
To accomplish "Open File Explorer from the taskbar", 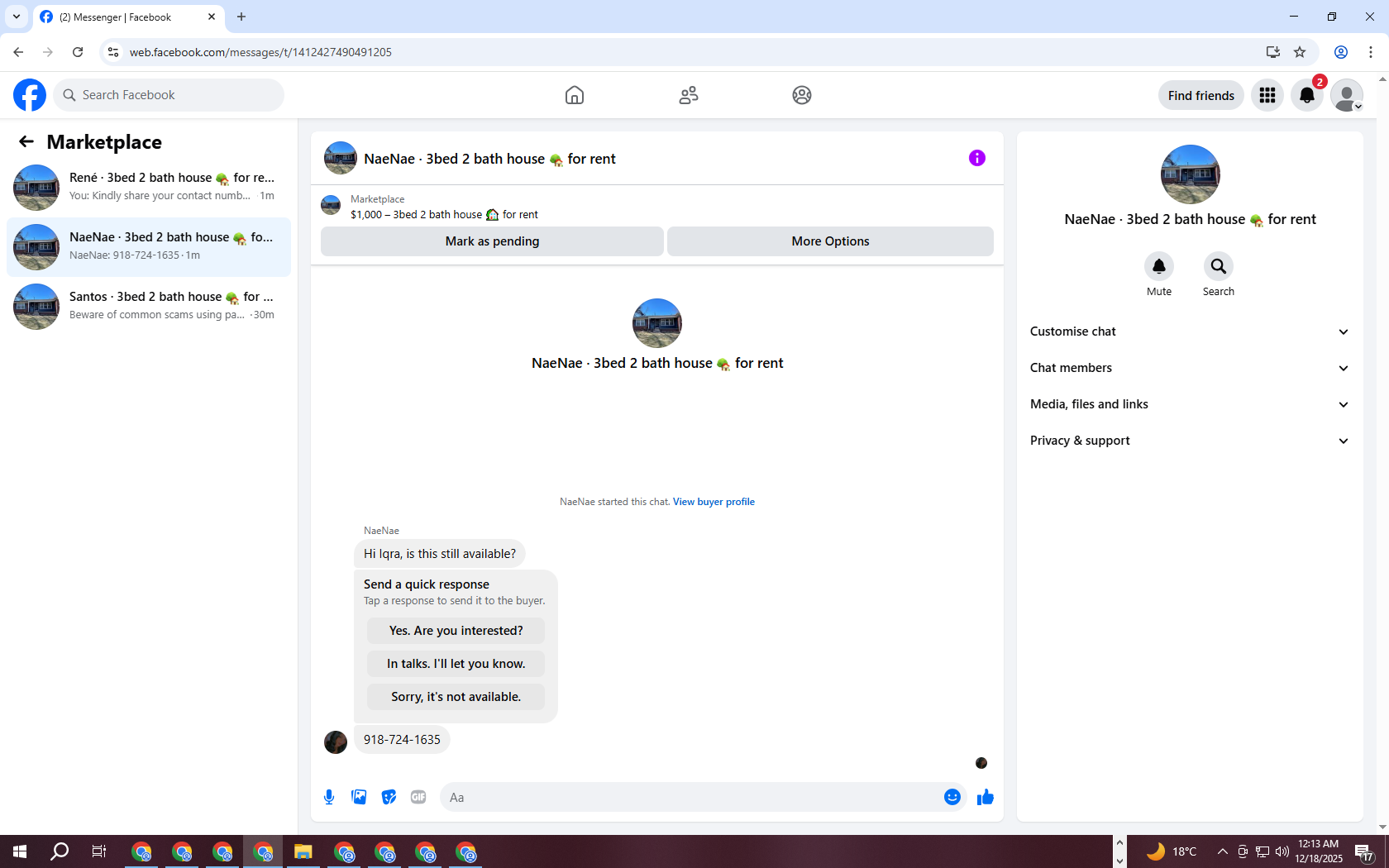I will (x=303, y=851).
